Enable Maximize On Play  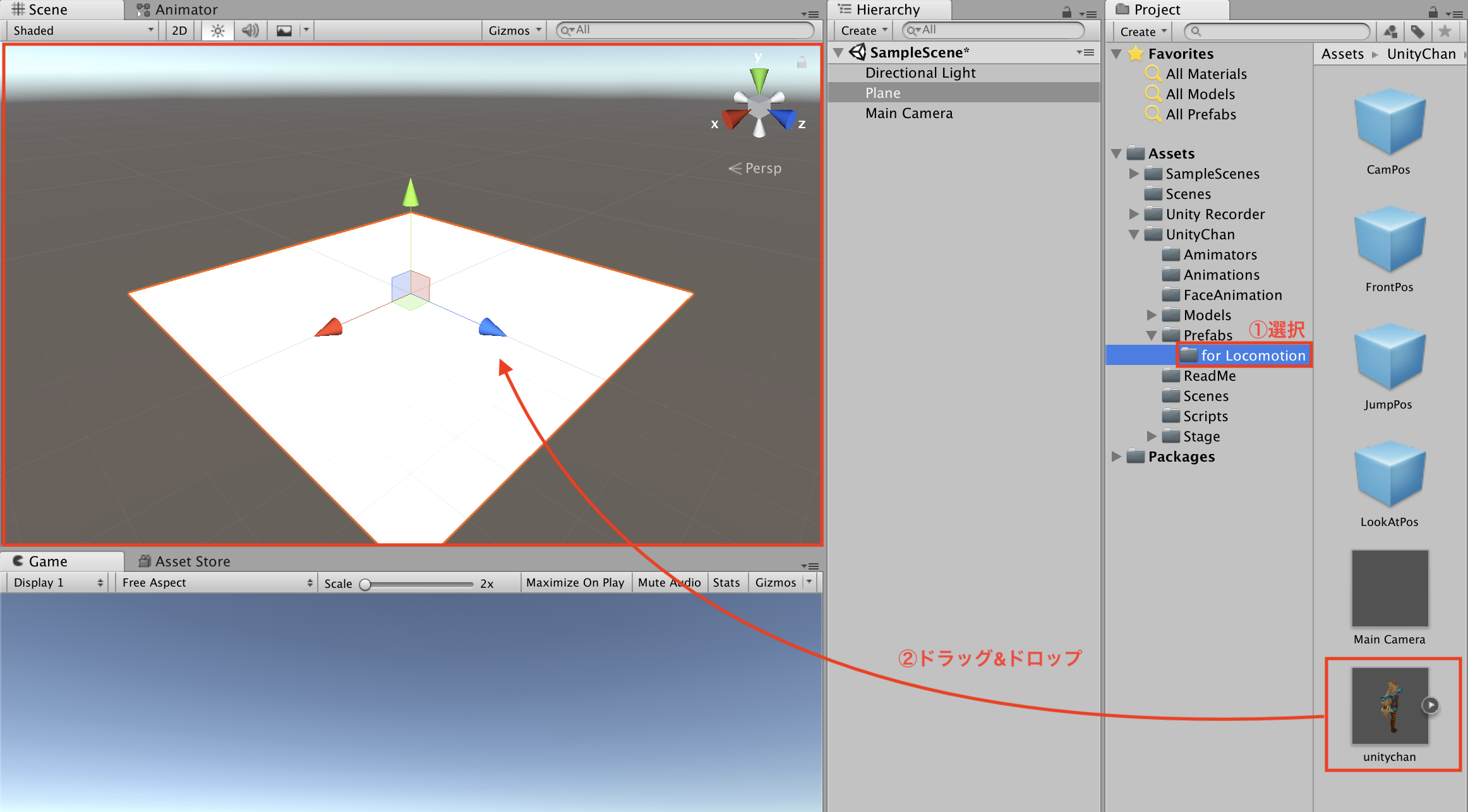tap(575, 582)
